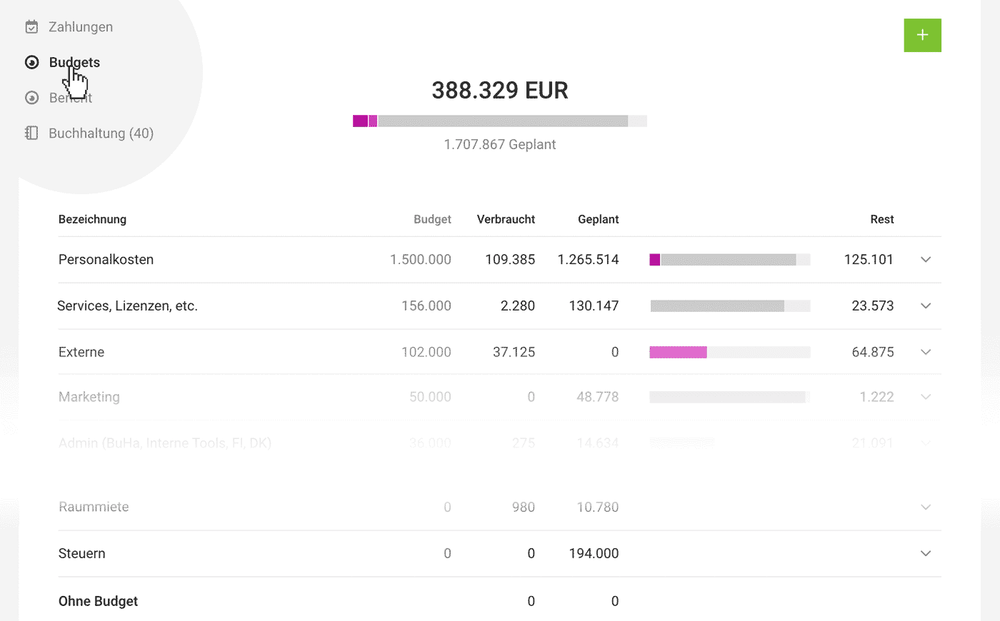Viewport: 1000px width, 621px height.
Task: Click the Zahlungen calendar icon
Action: 31,27
